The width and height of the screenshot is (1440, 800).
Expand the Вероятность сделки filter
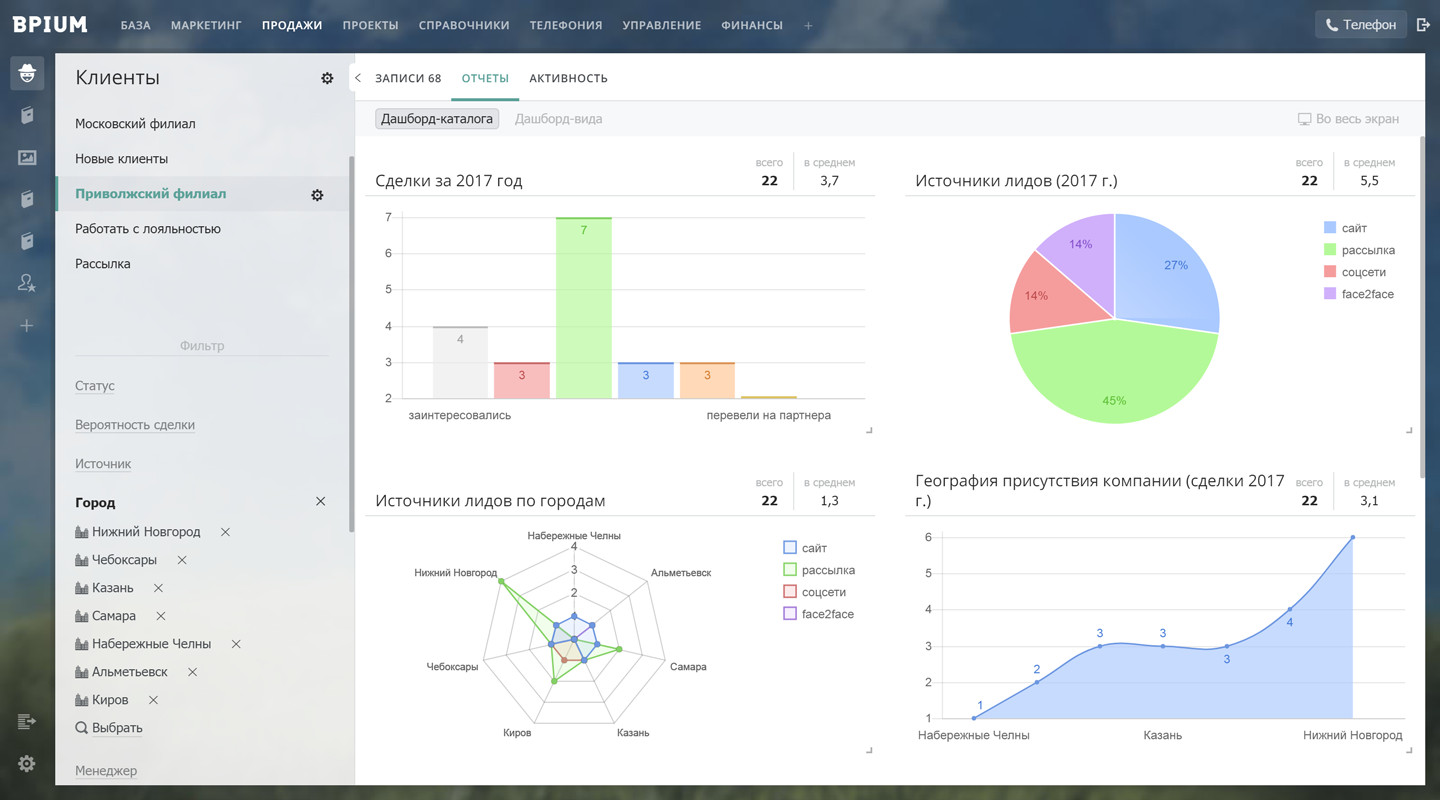coord(135,425)
